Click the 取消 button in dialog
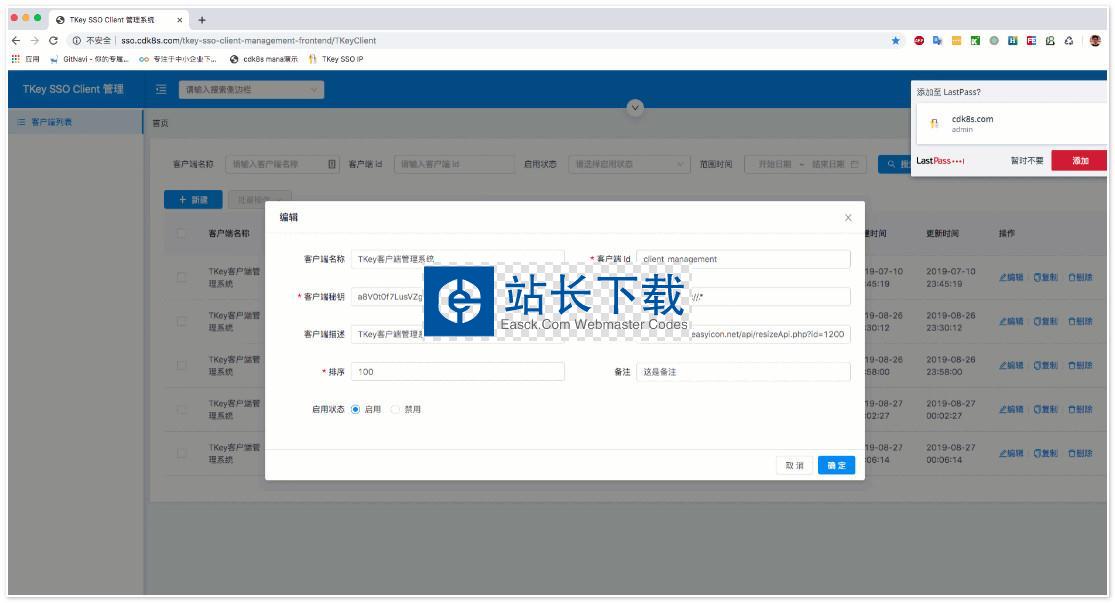Viewport: 1115px width, 603px height. click(794, 466)
